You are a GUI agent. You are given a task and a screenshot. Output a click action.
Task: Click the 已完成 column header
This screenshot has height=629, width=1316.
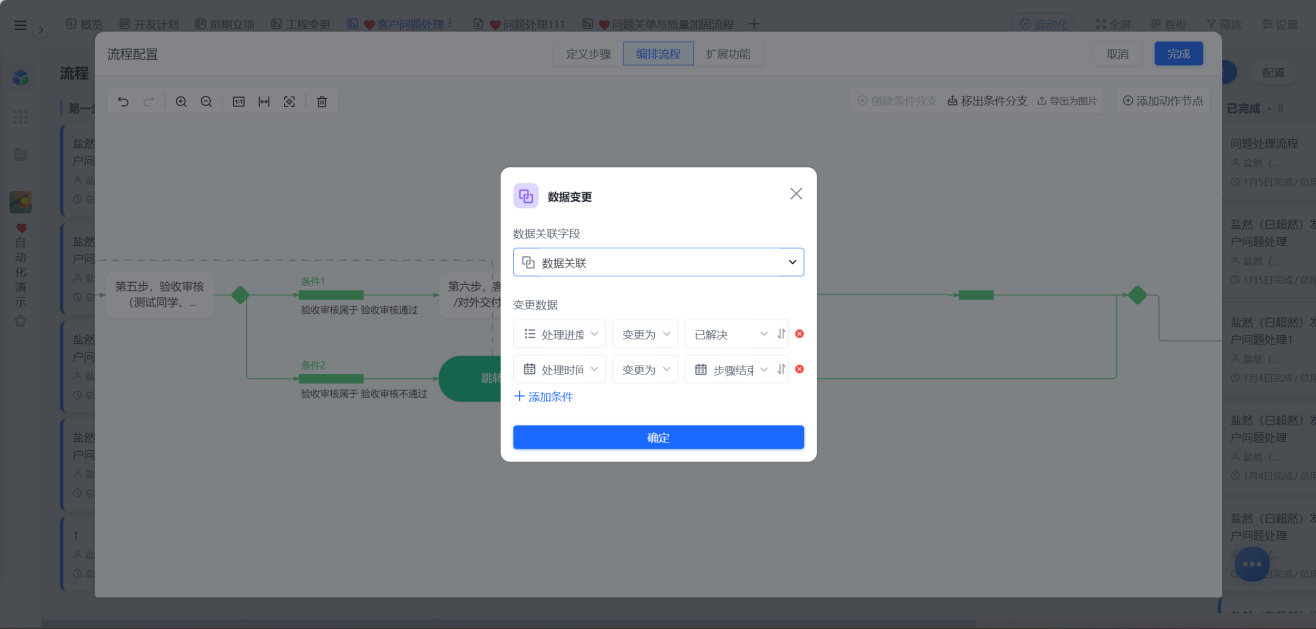pos(1243,108)
